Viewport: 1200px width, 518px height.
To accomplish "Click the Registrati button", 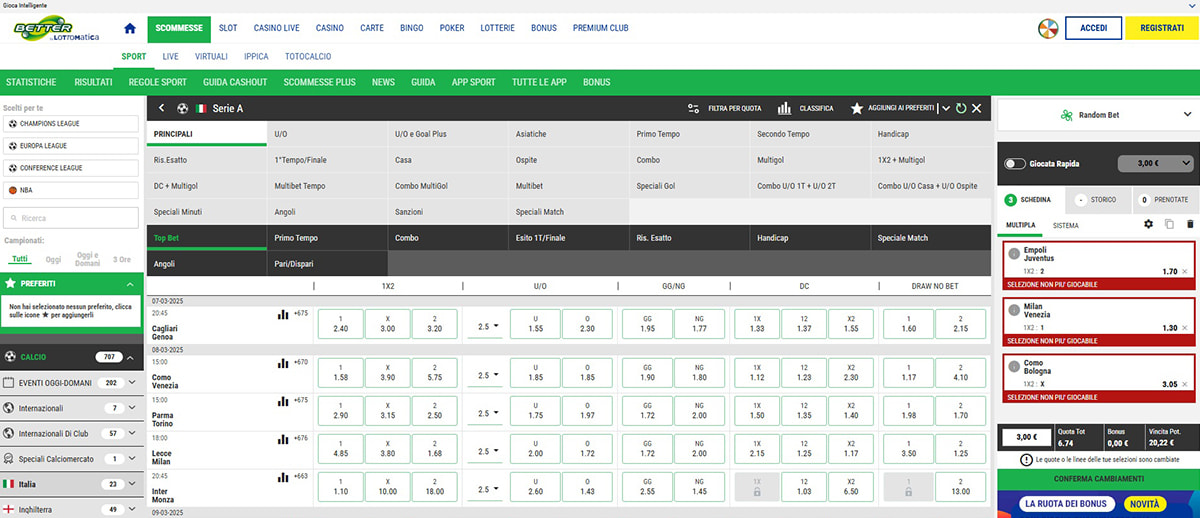I will click(x=1162, y=28).
